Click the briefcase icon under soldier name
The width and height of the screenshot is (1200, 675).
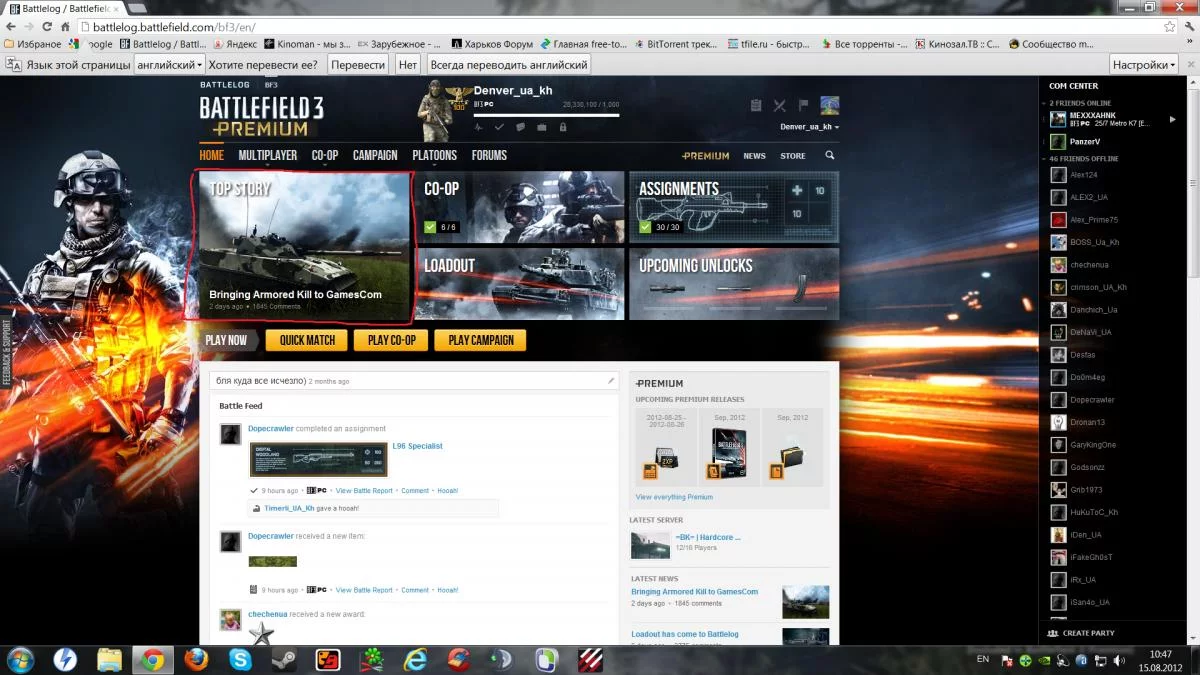[541, 127]
